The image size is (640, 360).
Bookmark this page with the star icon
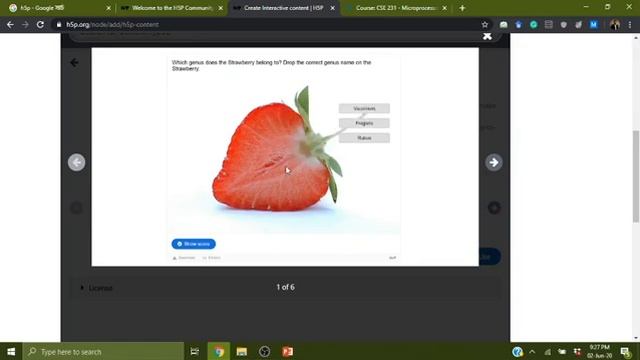tap(484, 24)
